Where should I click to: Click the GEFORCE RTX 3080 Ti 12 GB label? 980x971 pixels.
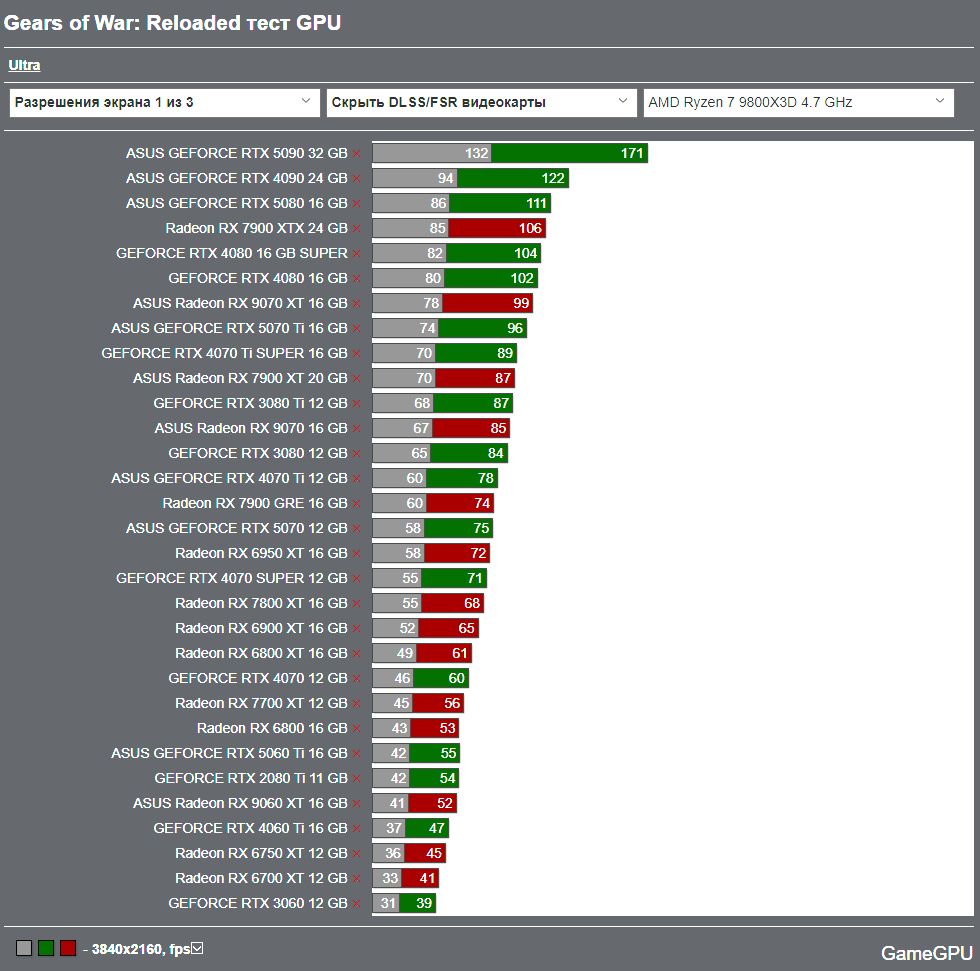(x=251, y=403)
